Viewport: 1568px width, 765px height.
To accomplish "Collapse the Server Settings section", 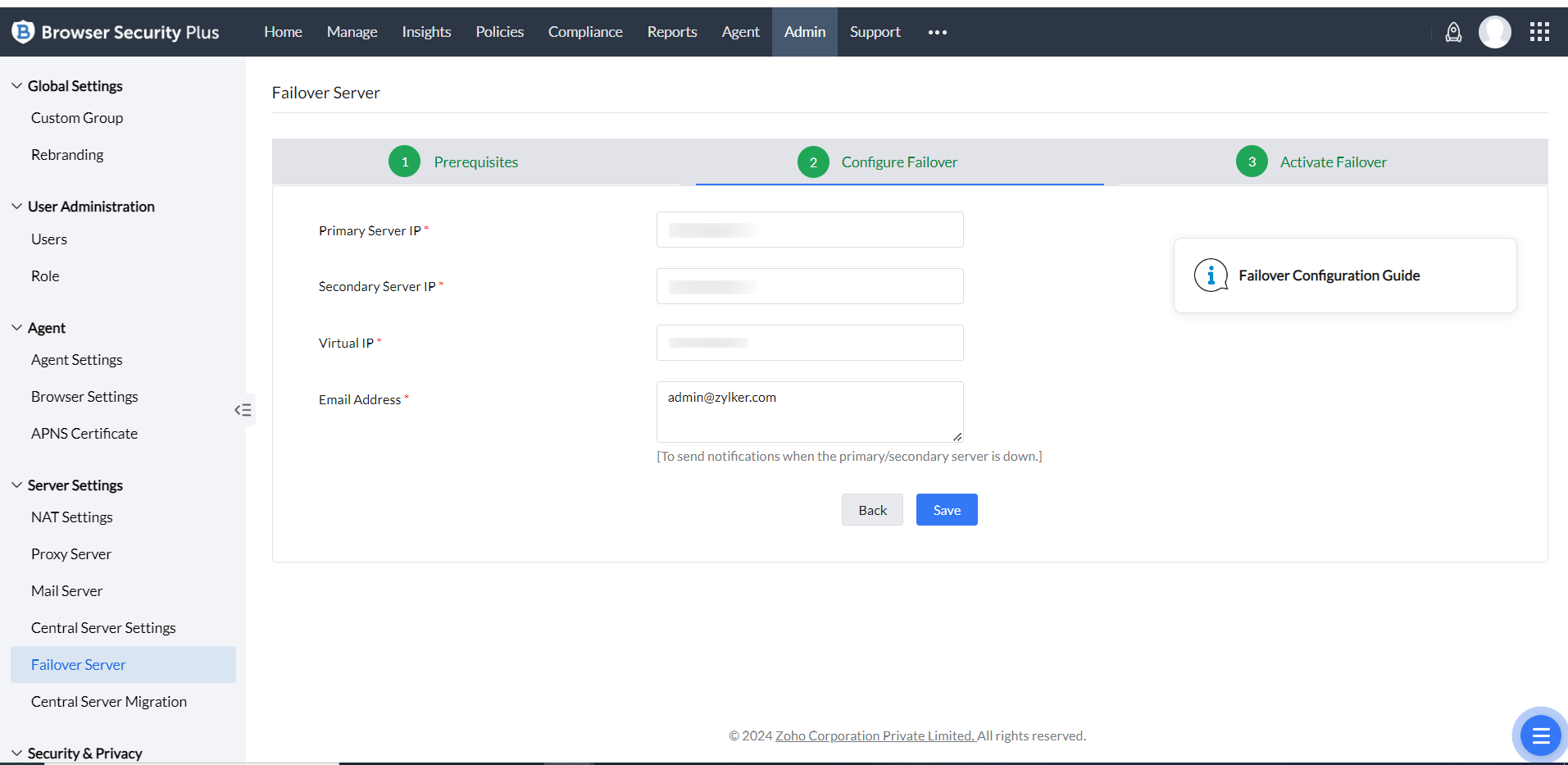I will tap(16, 484).
